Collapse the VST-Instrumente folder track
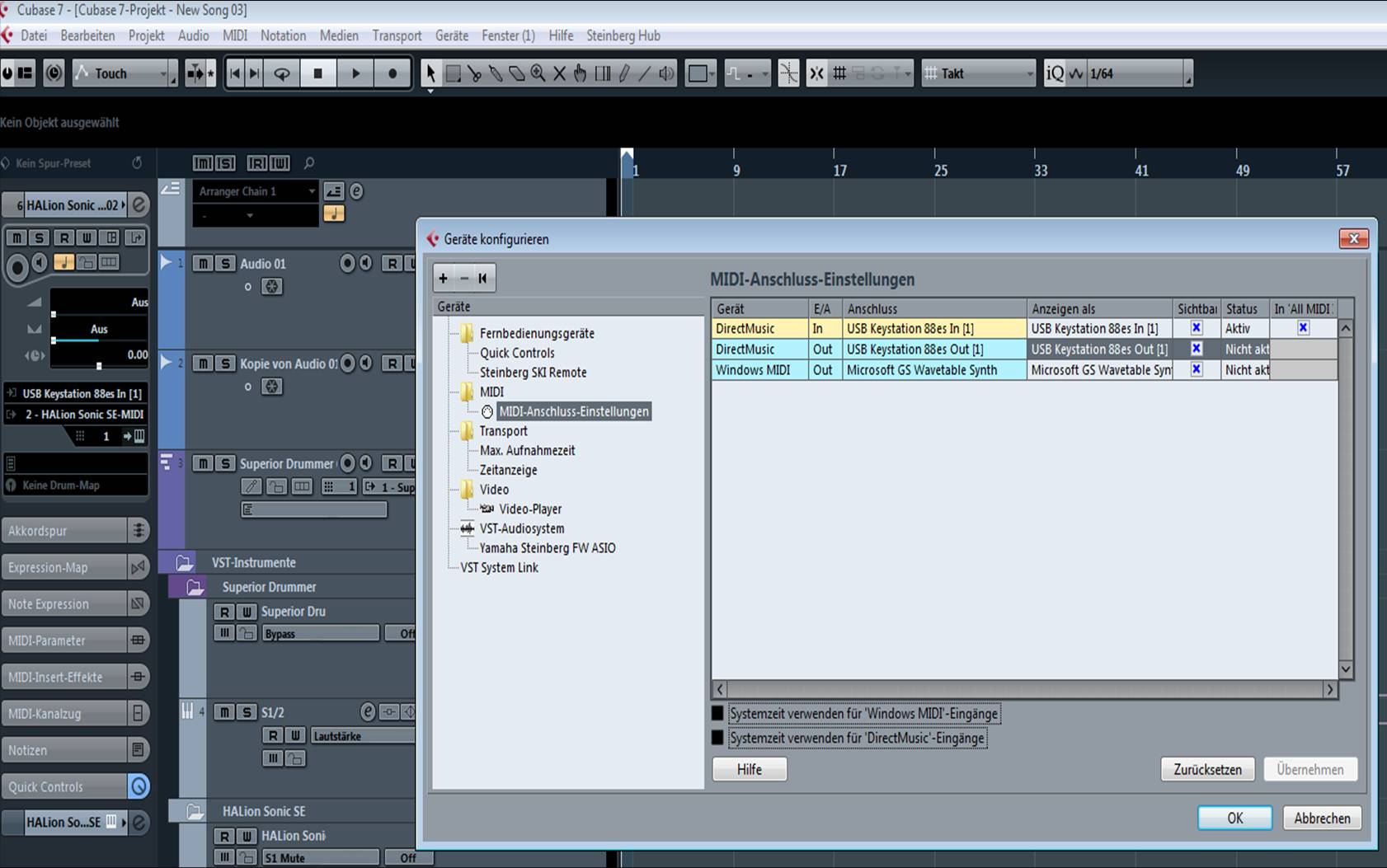Image resolution: width=1387 pixels, height=868 pixels. [185, 563]
